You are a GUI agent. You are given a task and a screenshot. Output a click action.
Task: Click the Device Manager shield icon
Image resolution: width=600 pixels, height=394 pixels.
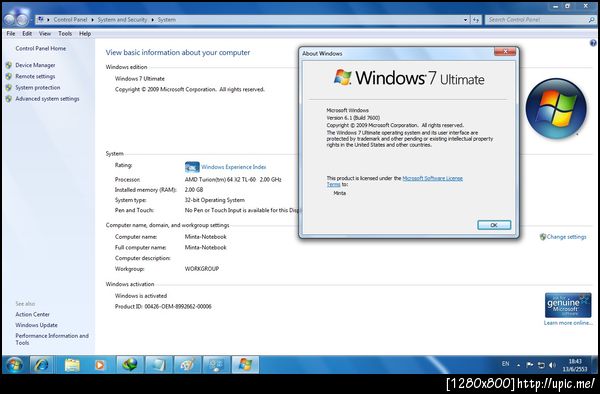pyautogui.click(x=9, y=65)
